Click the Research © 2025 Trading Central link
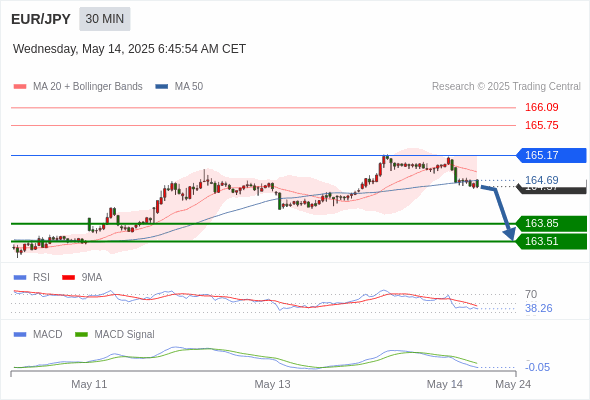590x400 pixels. coord(506,87)
